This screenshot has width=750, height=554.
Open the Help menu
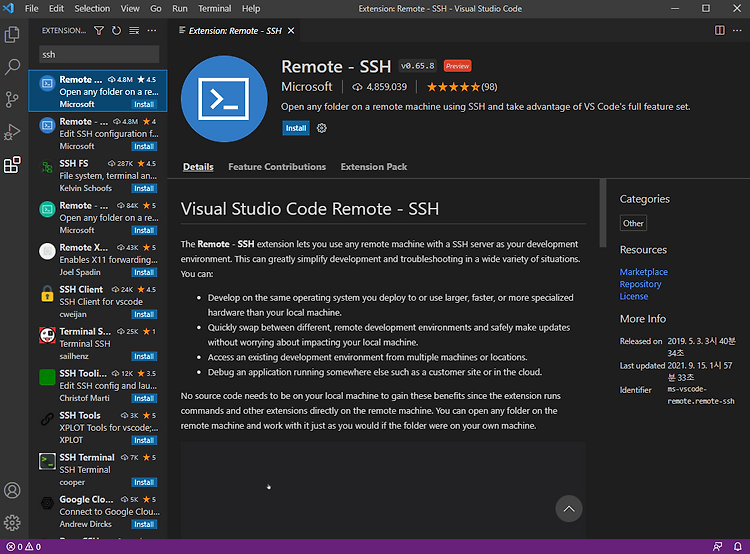point(251,9)
